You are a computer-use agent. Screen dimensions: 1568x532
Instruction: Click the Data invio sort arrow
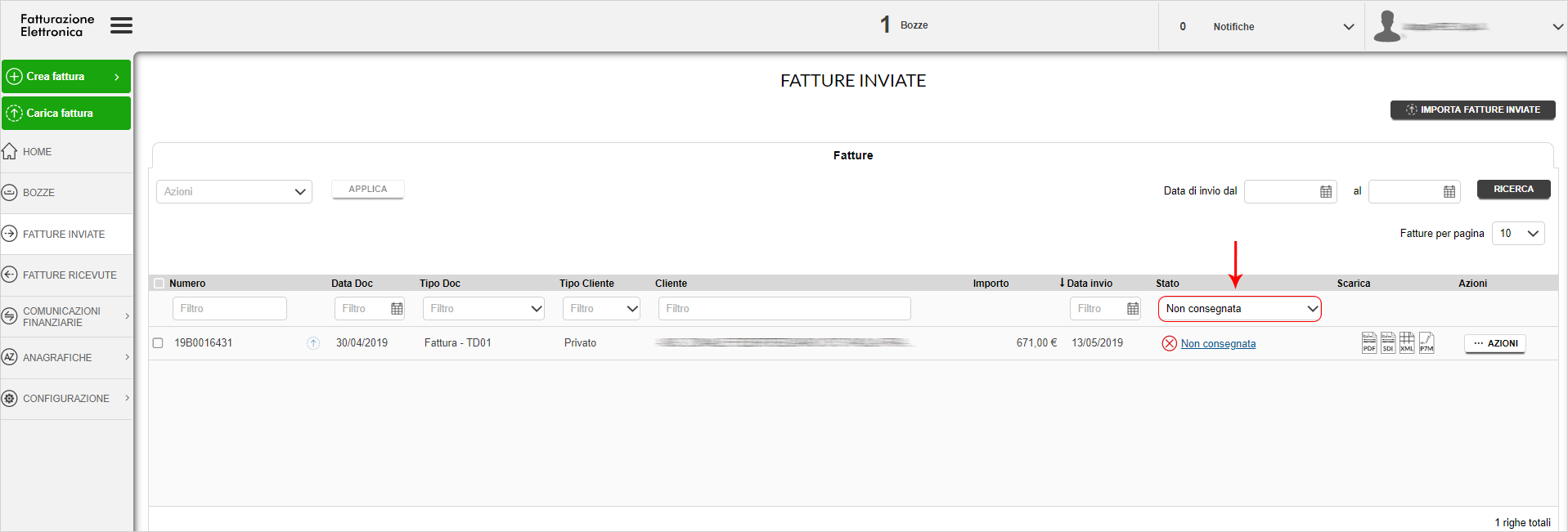click(1062, 283)
